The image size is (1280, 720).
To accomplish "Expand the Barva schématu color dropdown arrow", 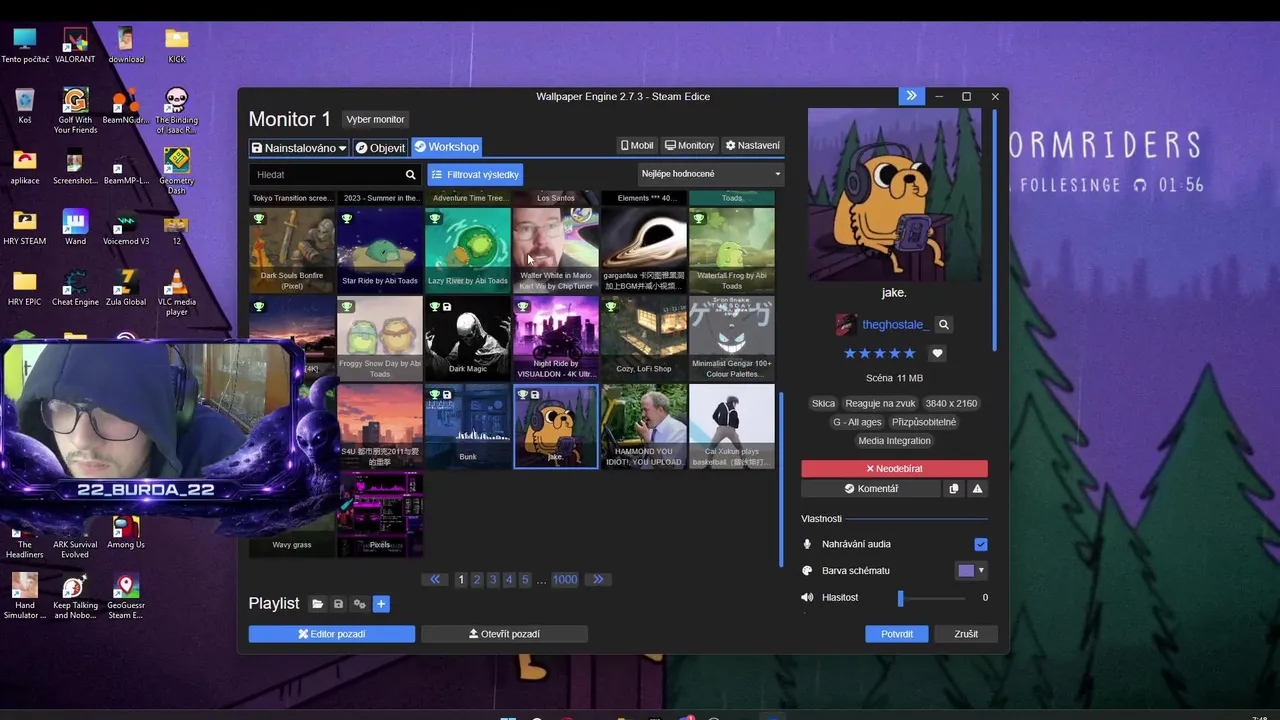I will (x=981, y=570).
